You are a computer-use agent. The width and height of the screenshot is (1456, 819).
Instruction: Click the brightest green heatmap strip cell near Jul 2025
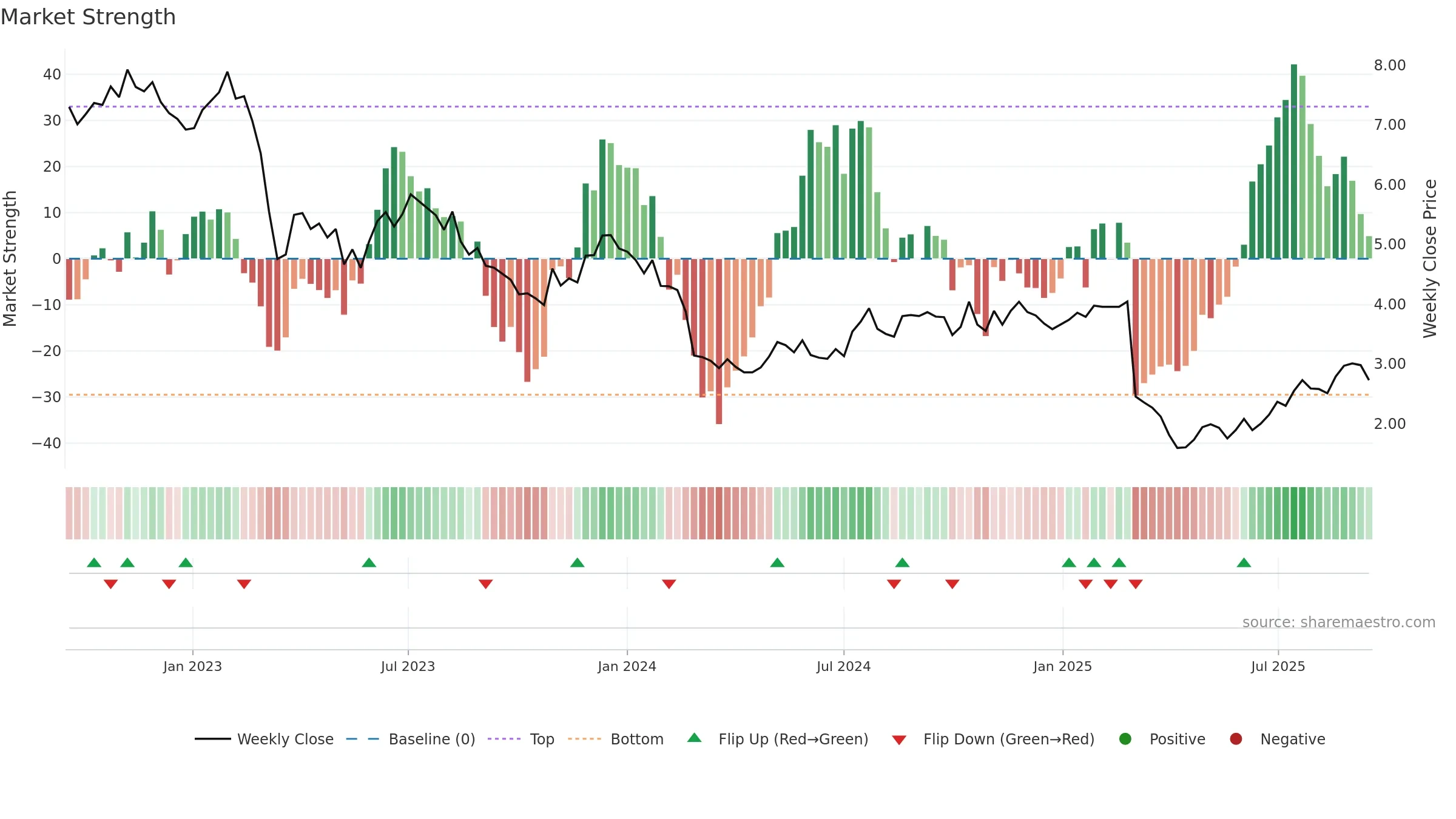pyautogui.click(x=1294, y=513)
